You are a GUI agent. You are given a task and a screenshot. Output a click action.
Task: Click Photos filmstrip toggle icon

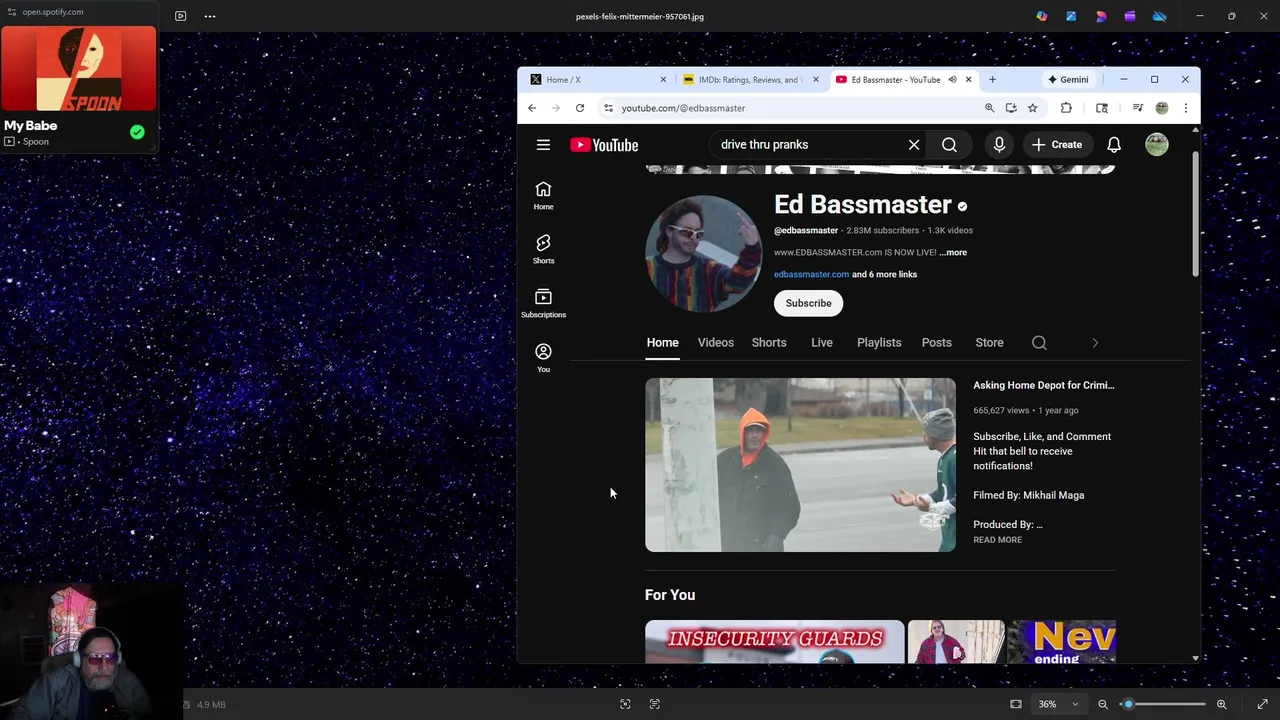180,16
